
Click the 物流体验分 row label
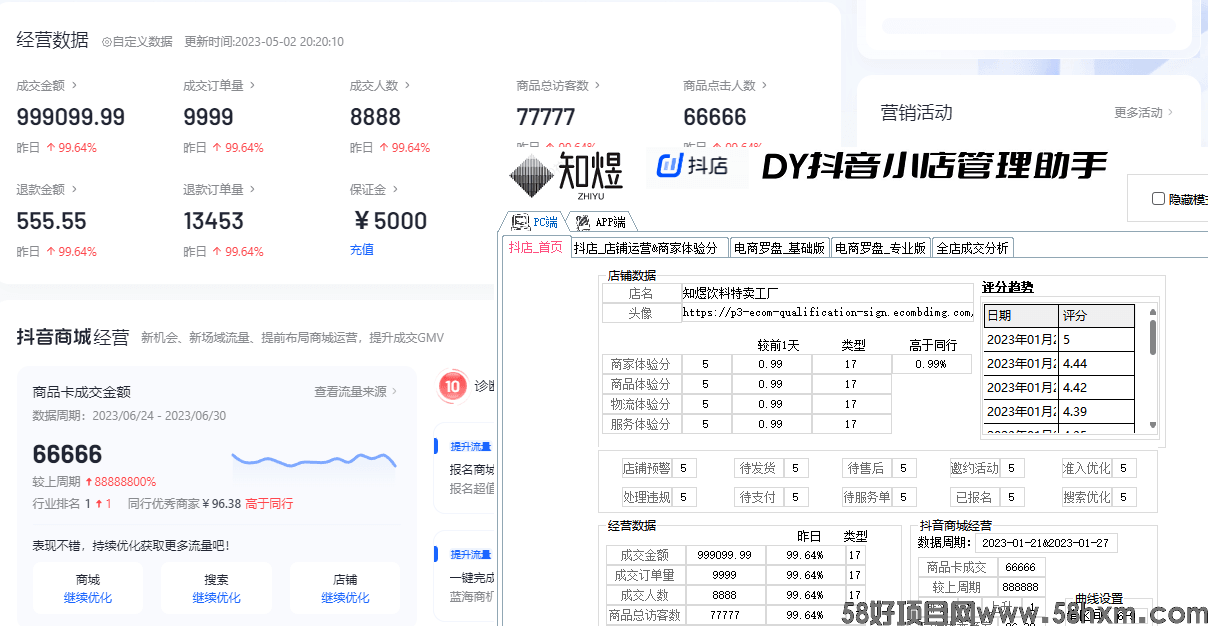tap(641, 404)
